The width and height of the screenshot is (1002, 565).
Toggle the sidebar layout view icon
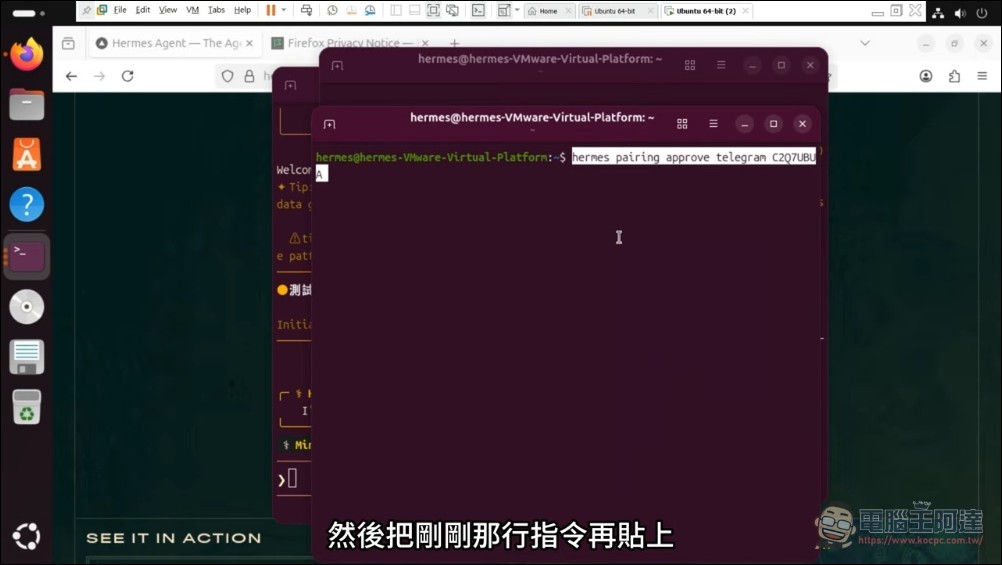point(396,10)
